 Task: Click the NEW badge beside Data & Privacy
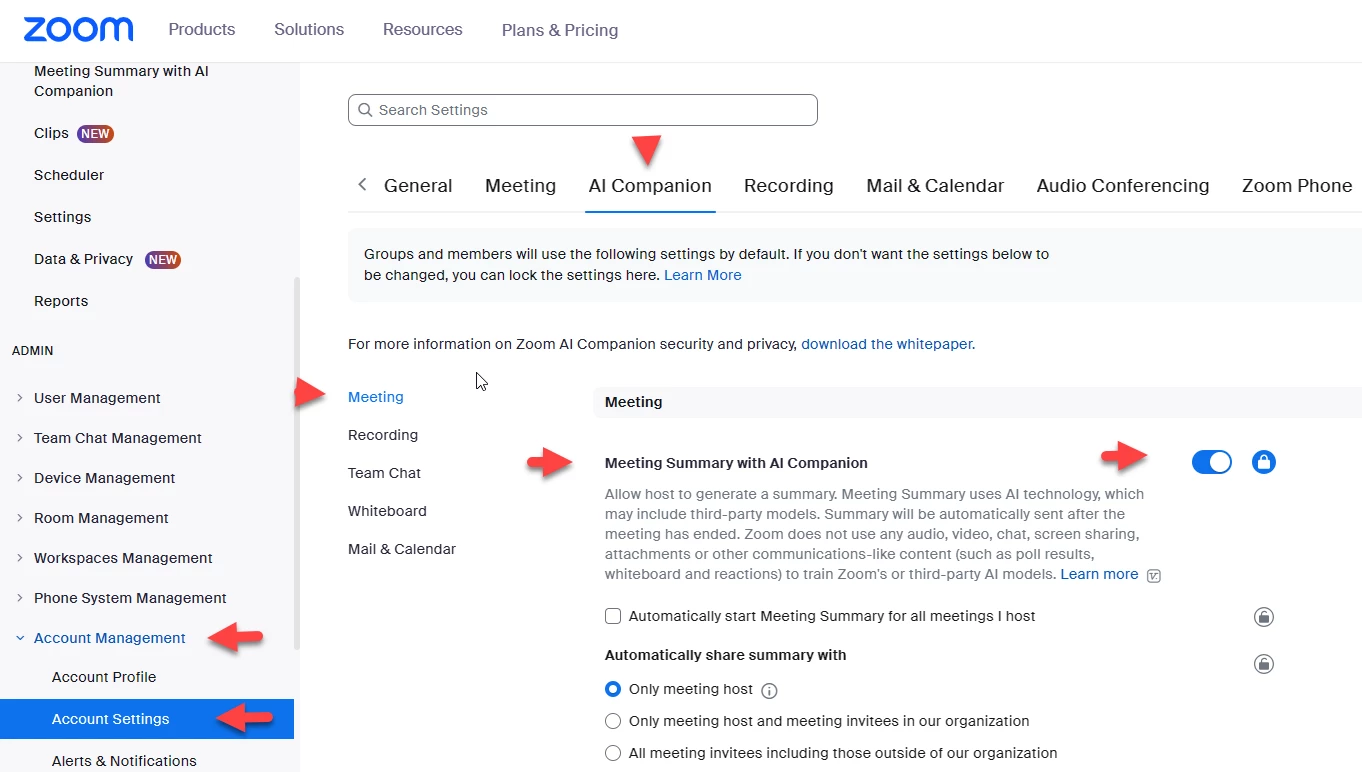tap(163, 259)
